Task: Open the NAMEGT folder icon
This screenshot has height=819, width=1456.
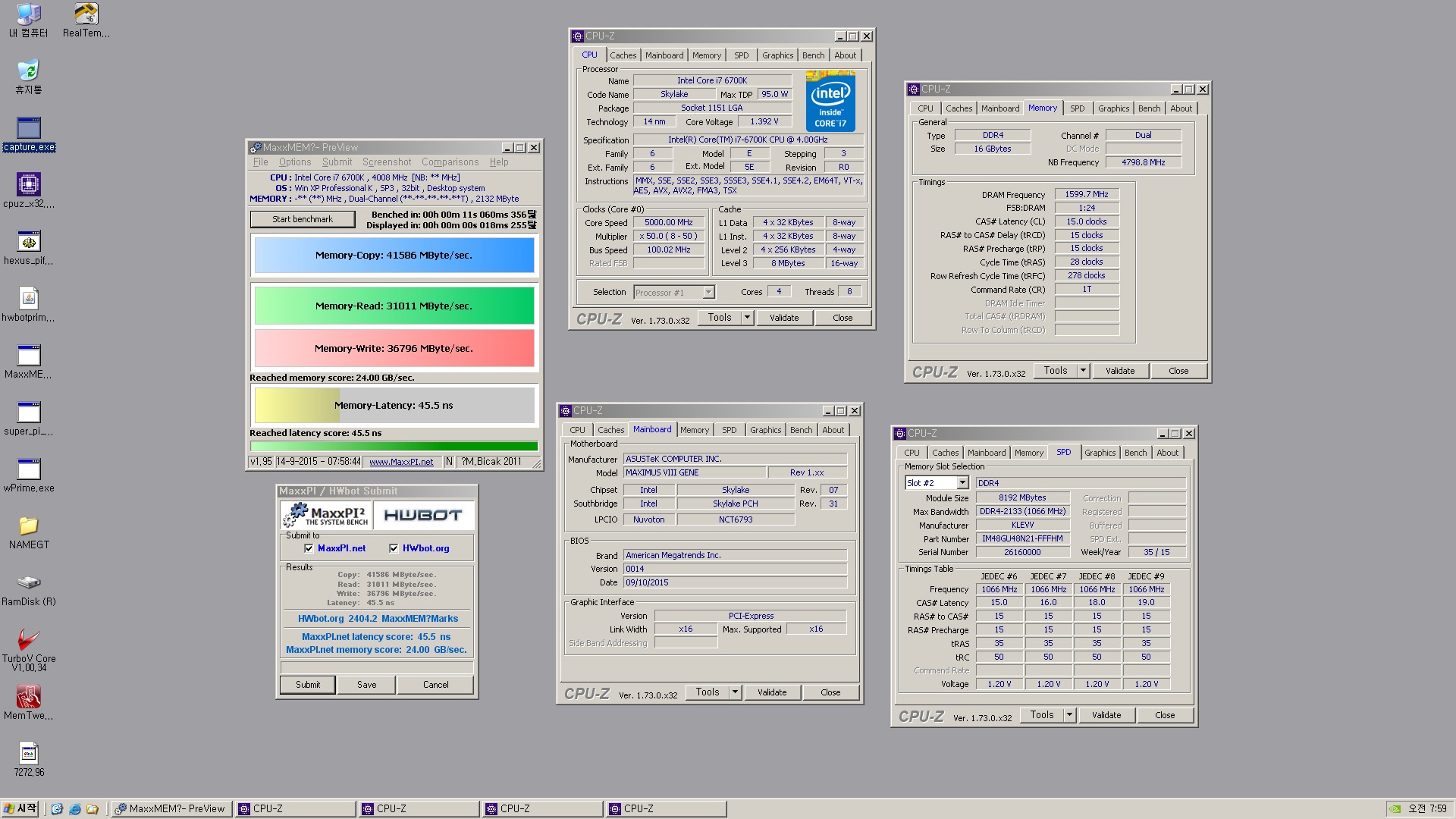Action: tap(29, 532)
